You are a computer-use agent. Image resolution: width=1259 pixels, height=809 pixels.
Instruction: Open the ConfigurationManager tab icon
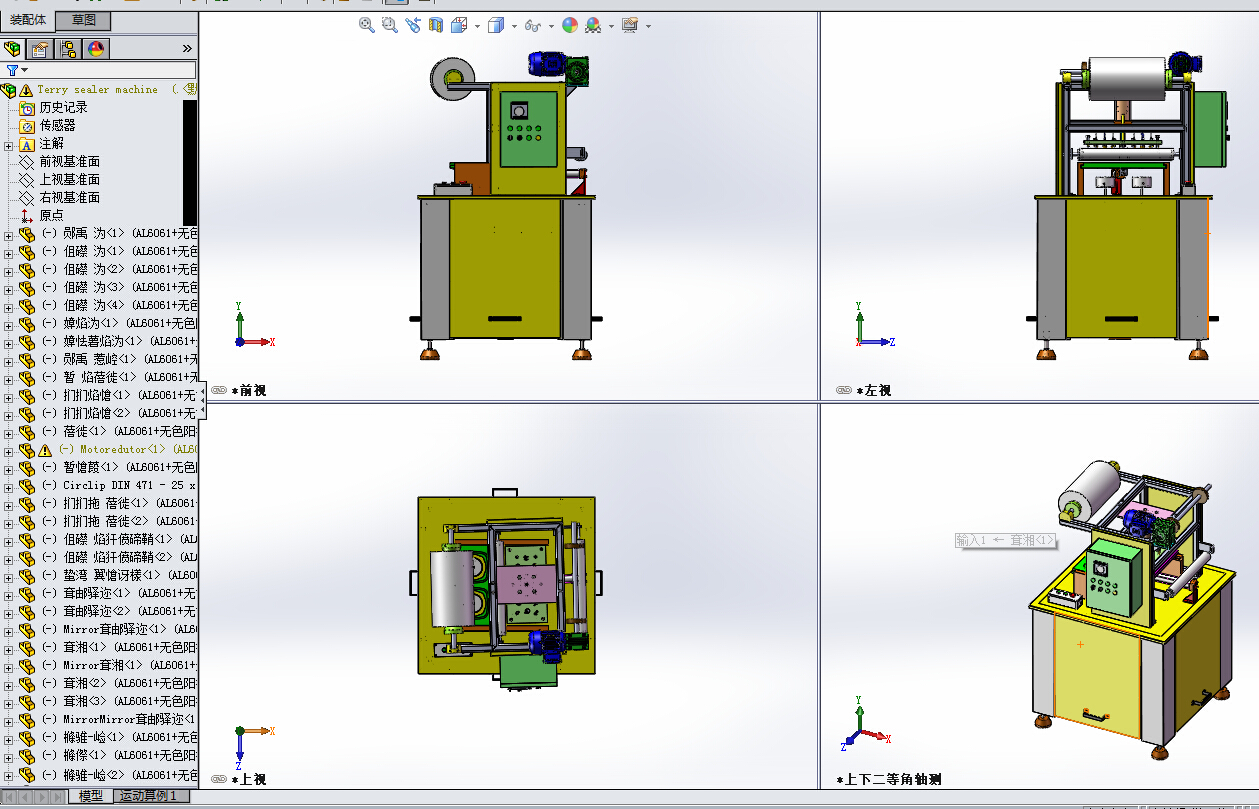coord(68,49)
